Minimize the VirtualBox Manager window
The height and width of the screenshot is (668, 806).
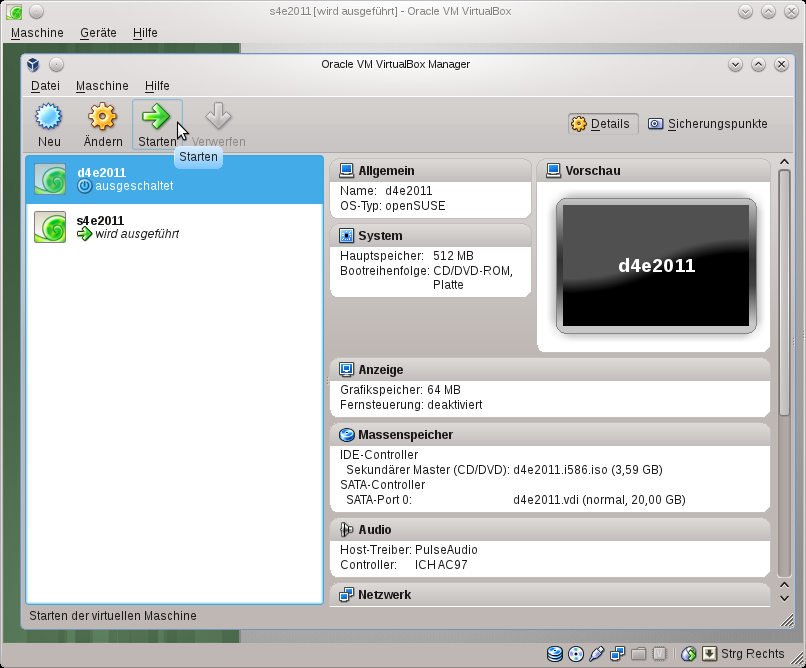(736, 65)
